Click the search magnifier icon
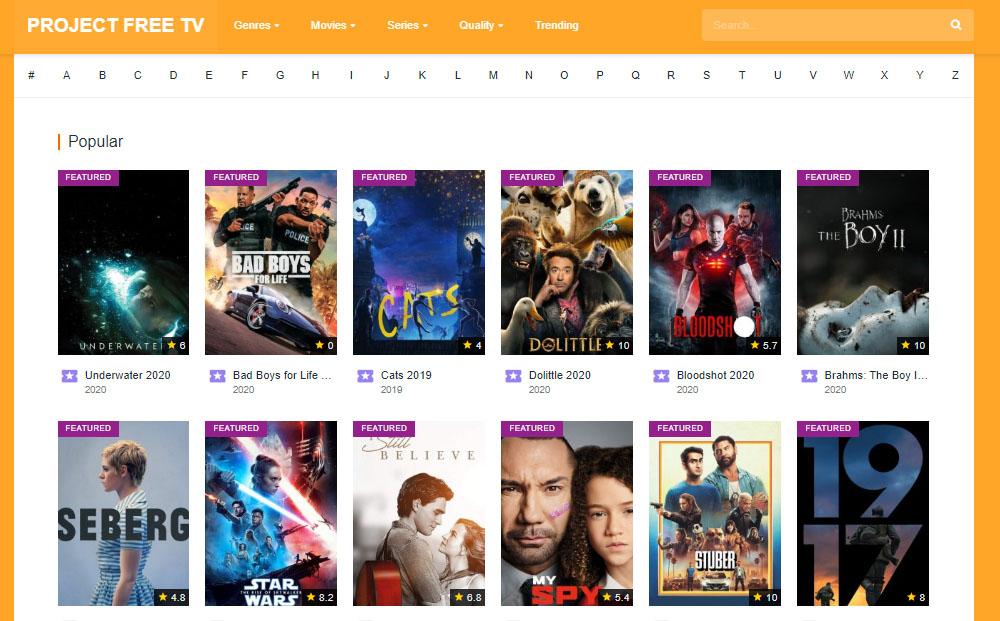The height and width of the screenshot is (621, 1000). pos(956,25)
